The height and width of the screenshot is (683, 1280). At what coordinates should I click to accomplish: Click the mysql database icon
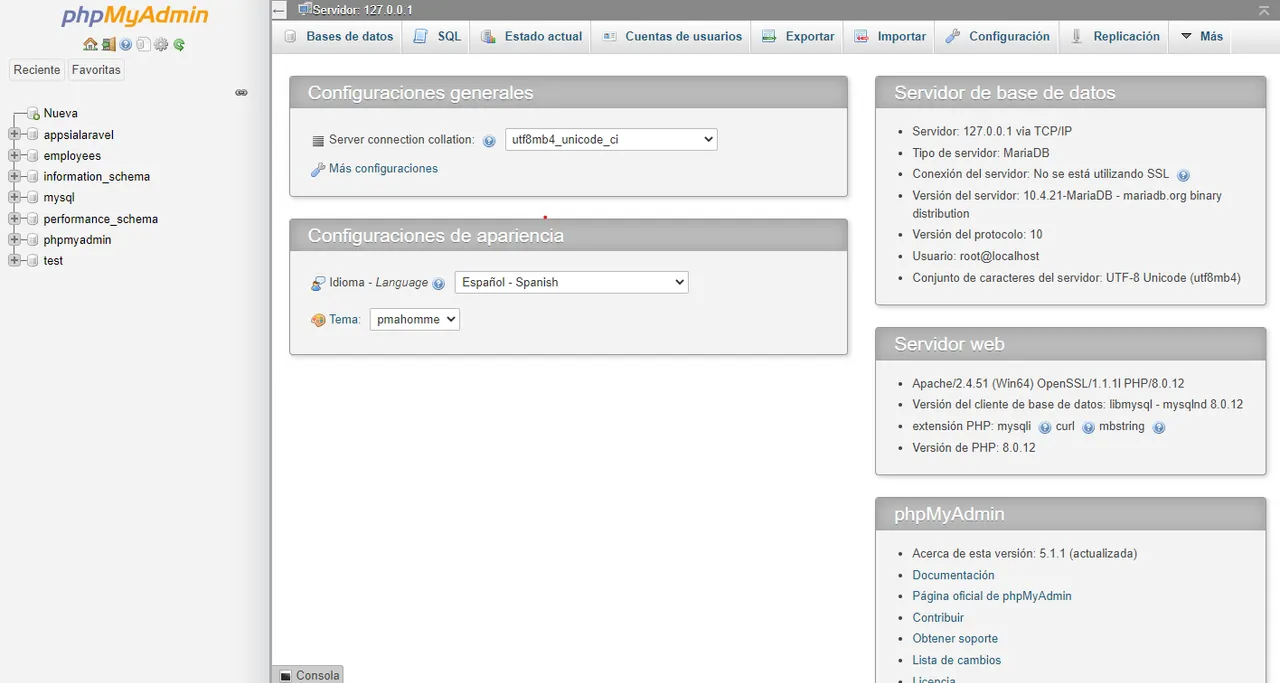point(33,198)
